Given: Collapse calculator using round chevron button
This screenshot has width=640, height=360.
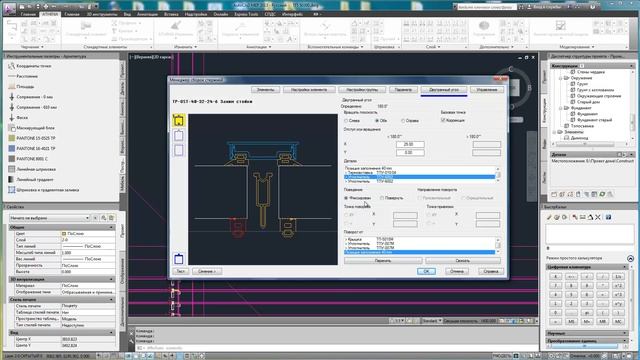Looking at the screenshot, I should pyautogui.click(x=630, y=259).
